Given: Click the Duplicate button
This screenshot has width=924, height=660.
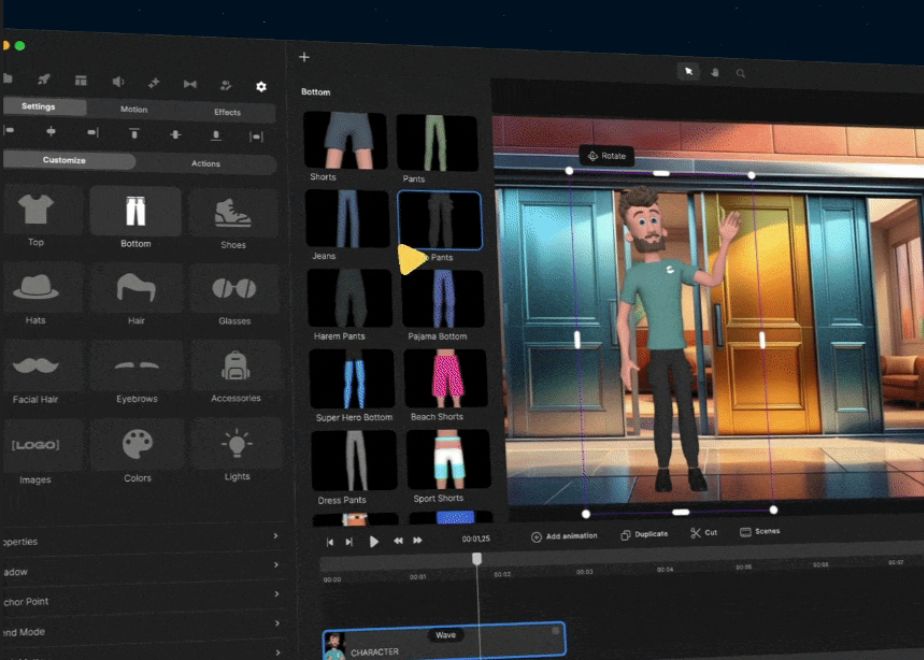Looking at the screenshot, I should point(644,534).
